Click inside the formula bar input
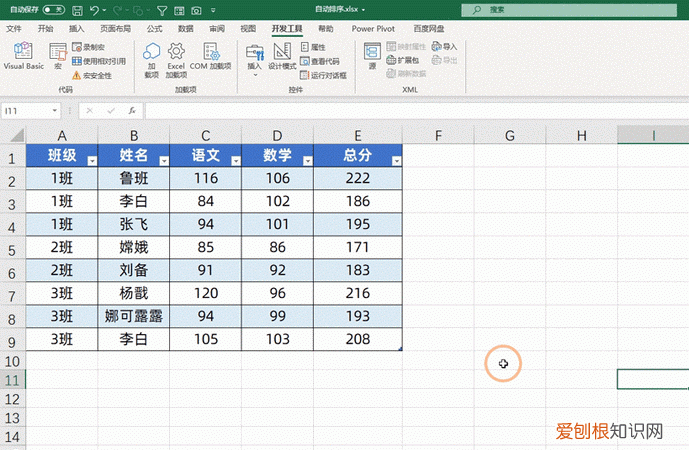The image size is (689, 450). [417, 111]
